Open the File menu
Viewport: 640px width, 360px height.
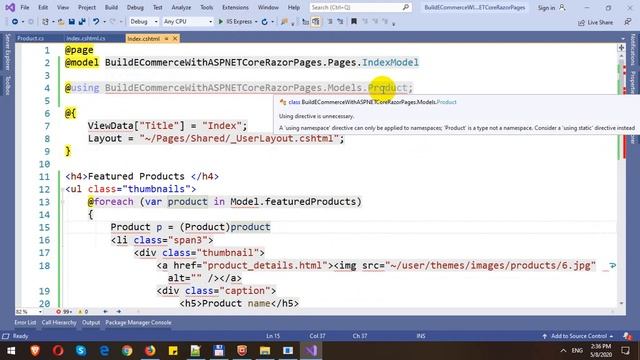pyautogui.click(x=25, y=7)
